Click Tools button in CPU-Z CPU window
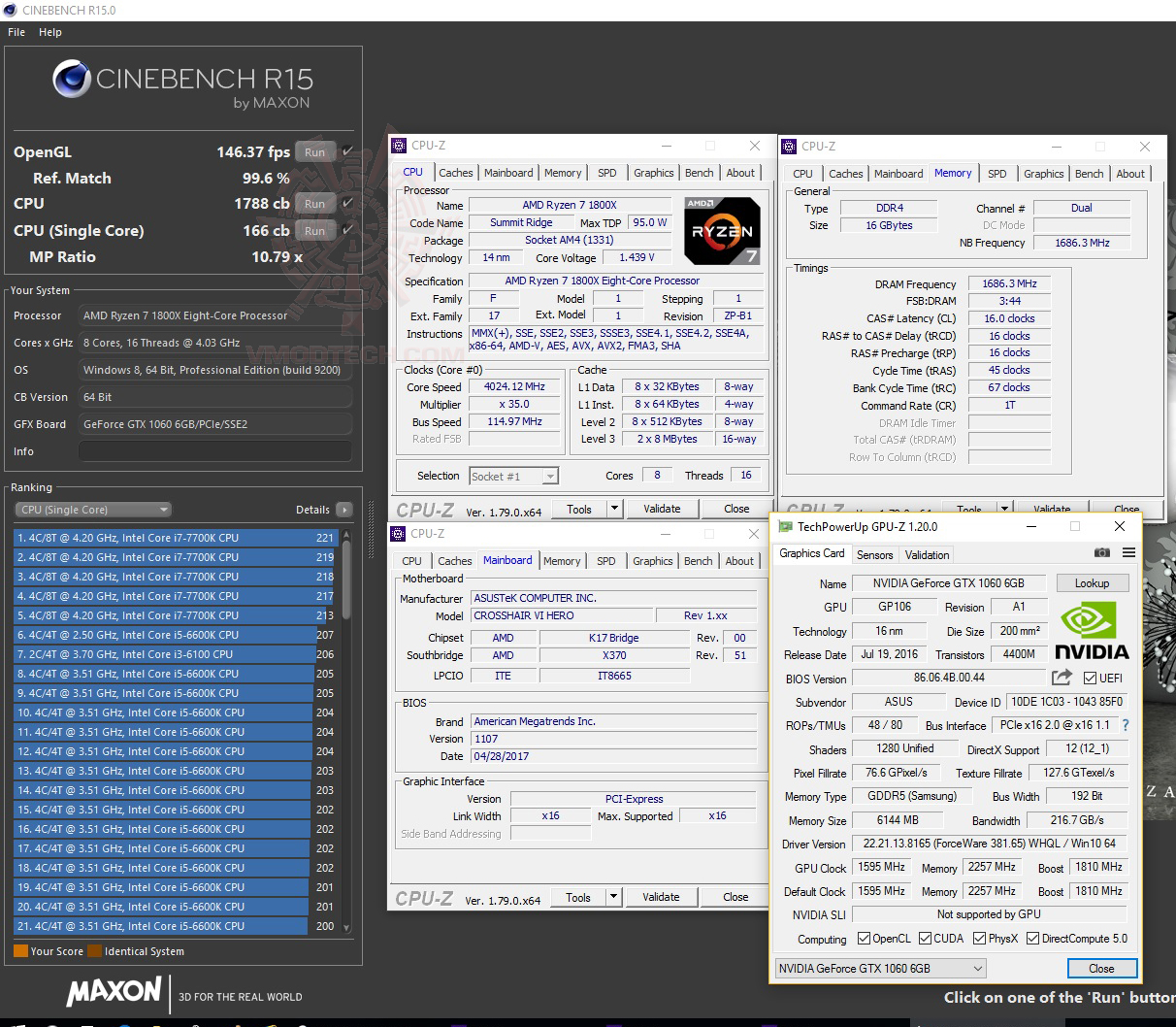This screenshot has height=1027, width=1176. click(x=579, y=509)
